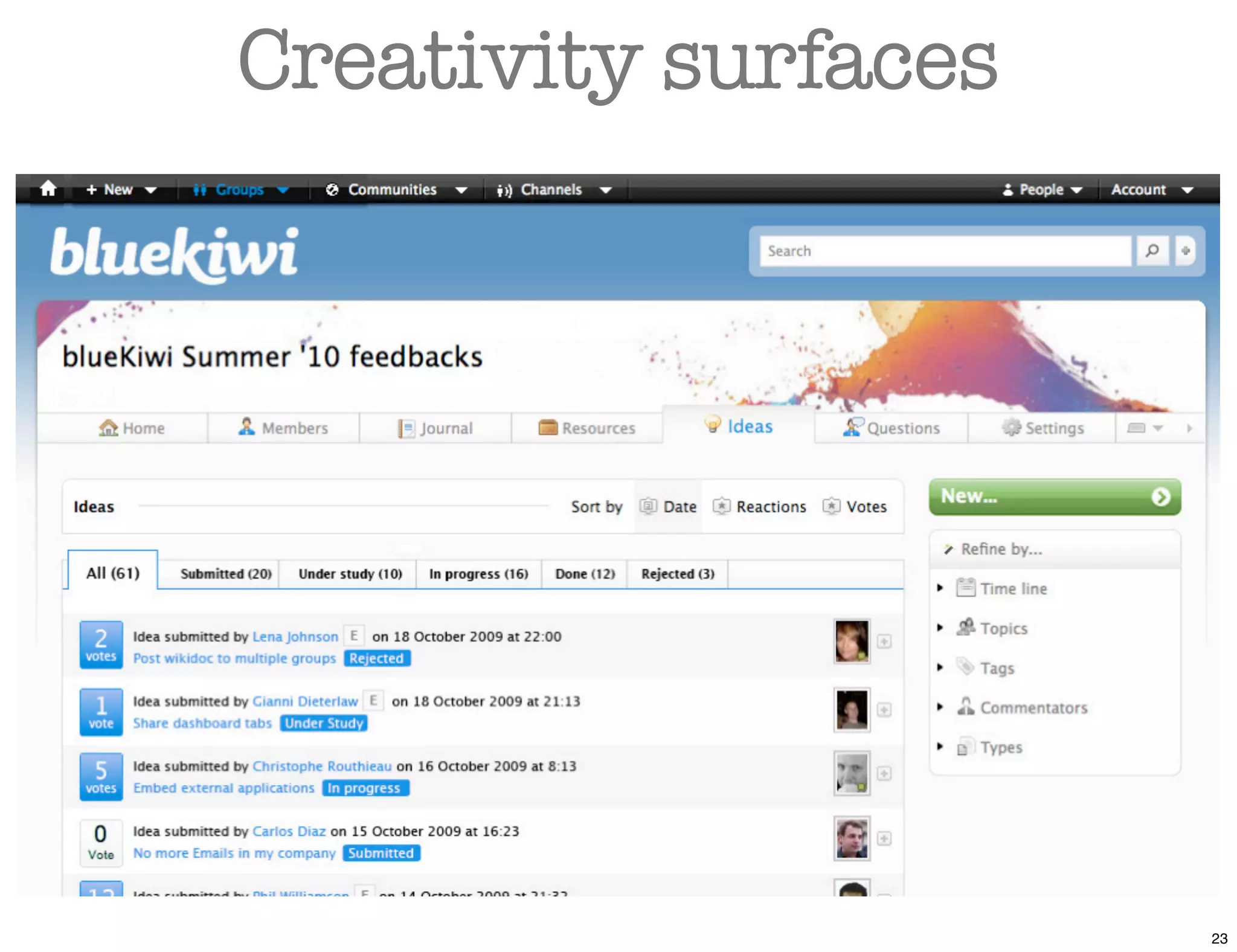
Task: Open the Questions tab
Action: click(x=892, y=428)
